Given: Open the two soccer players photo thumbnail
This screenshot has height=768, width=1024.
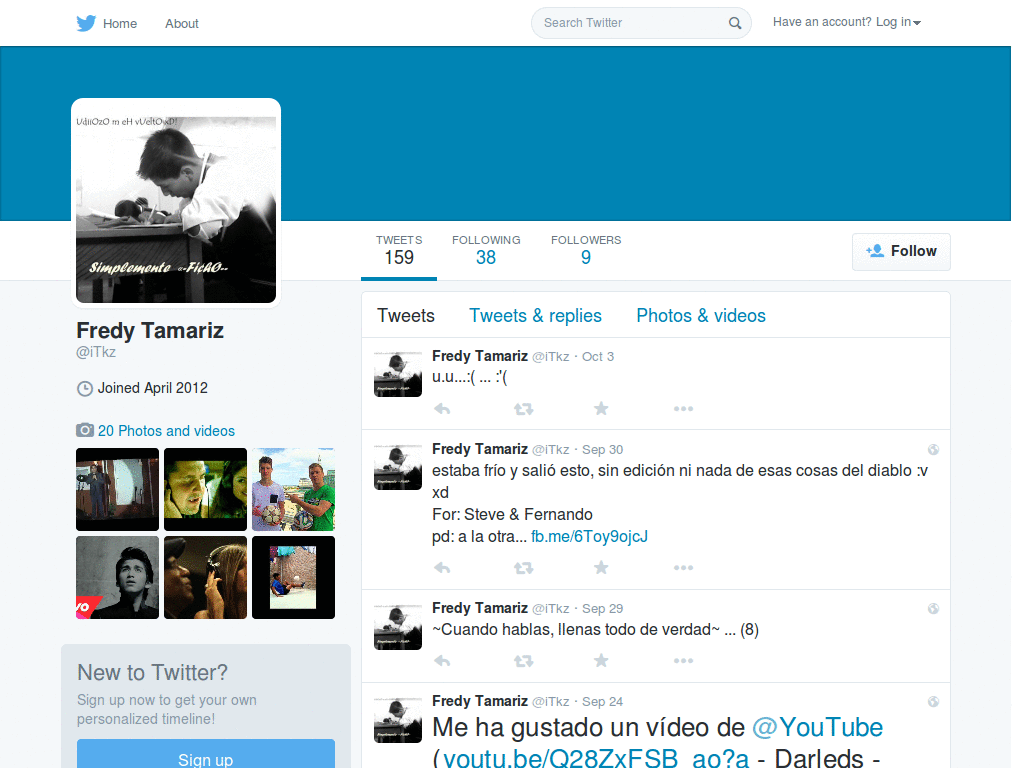Looking at the screenshot, I should (293, 489).
